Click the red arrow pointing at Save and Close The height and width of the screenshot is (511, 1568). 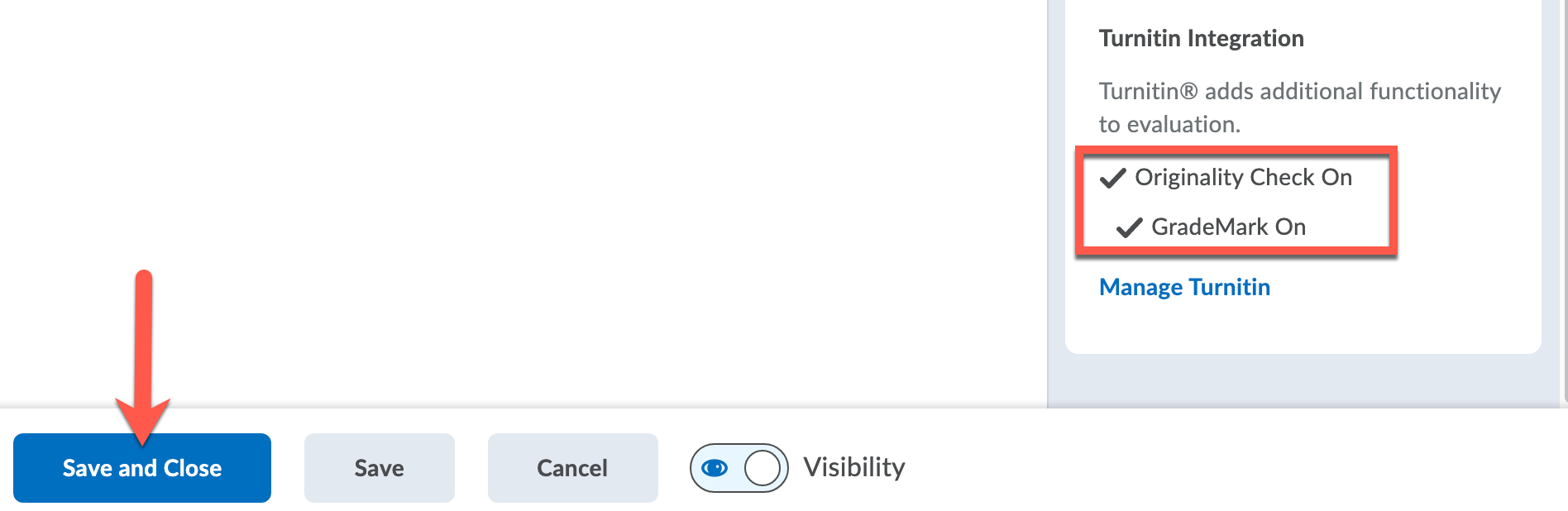point(143,347)
